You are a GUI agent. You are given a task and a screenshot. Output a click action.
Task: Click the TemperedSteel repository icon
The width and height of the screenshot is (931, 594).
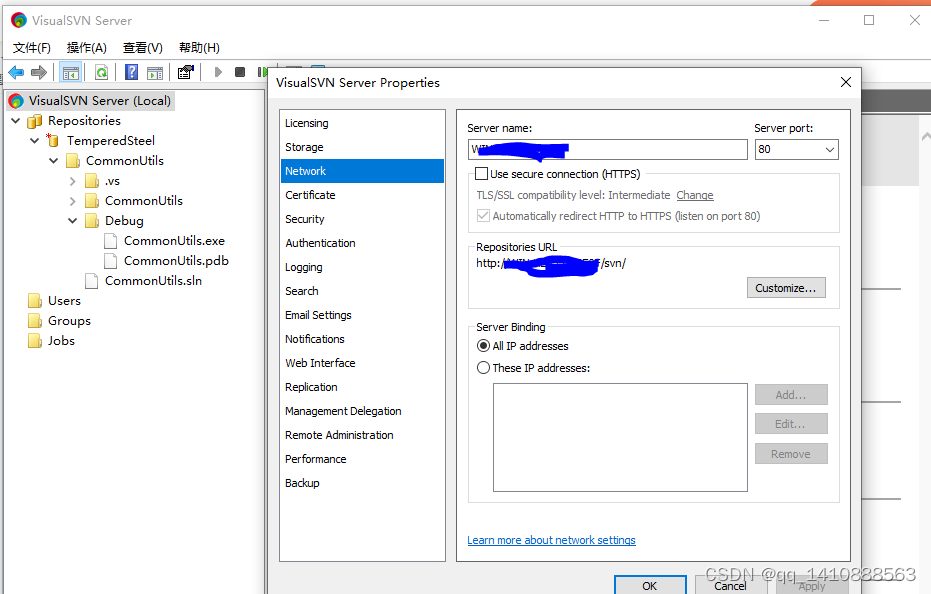point(53,141)
